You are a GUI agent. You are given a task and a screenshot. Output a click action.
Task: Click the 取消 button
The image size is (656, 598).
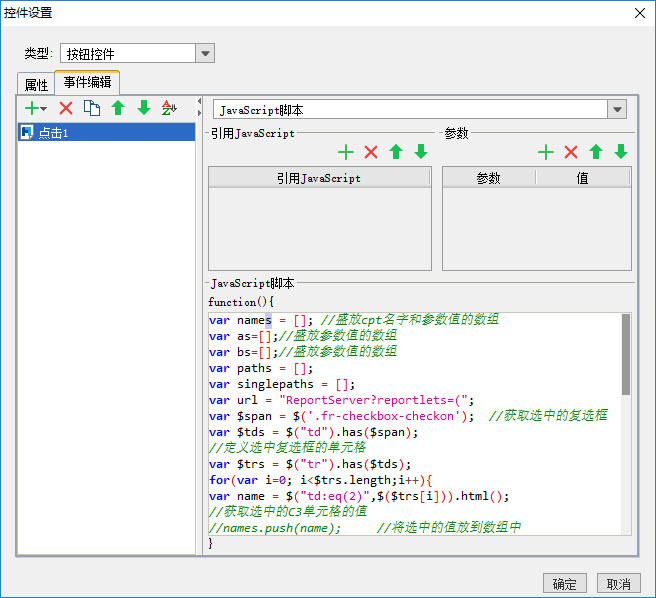(619, 584)
